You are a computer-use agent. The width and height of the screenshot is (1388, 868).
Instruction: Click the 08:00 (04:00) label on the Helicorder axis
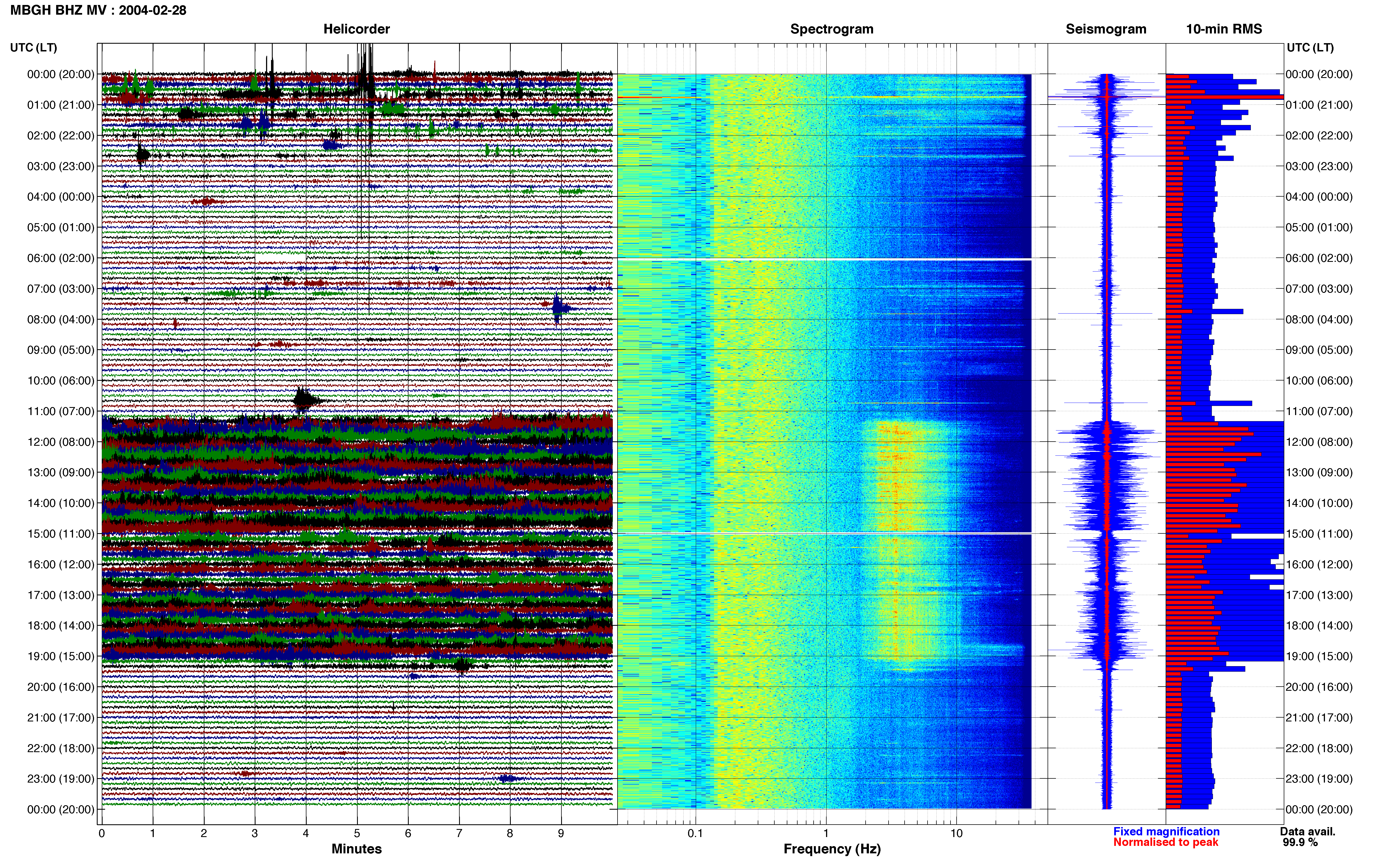click(60, 320)
